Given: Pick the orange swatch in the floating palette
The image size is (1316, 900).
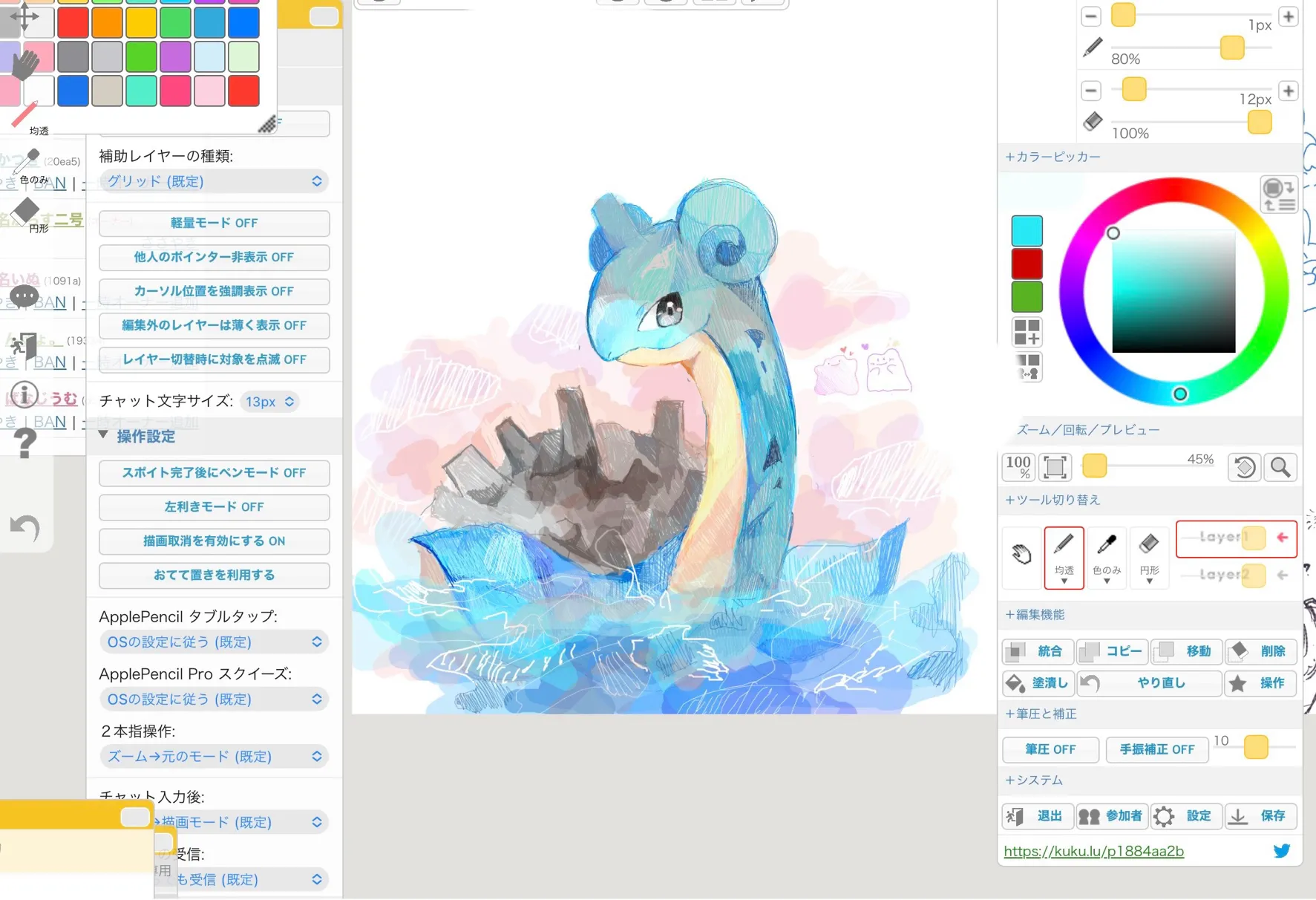Looking at the screenshot, I should (x=107, y=22).
